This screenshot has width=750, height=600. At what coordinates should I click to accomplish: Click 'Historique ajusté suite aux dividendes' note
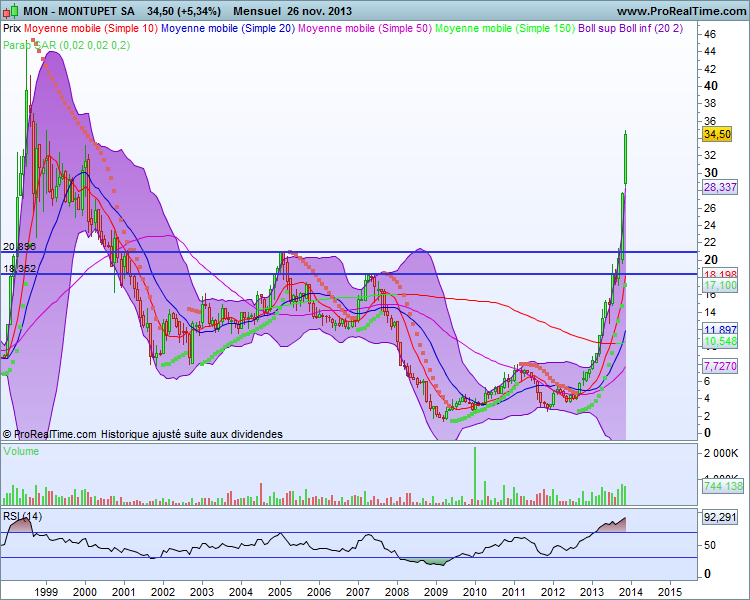click(x=192, y=434)
